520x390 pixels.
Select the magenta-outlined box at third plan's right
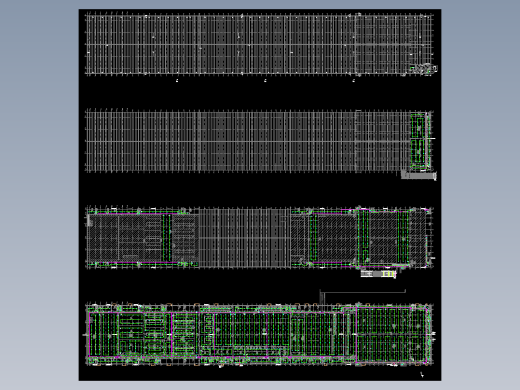pos(384,238)
